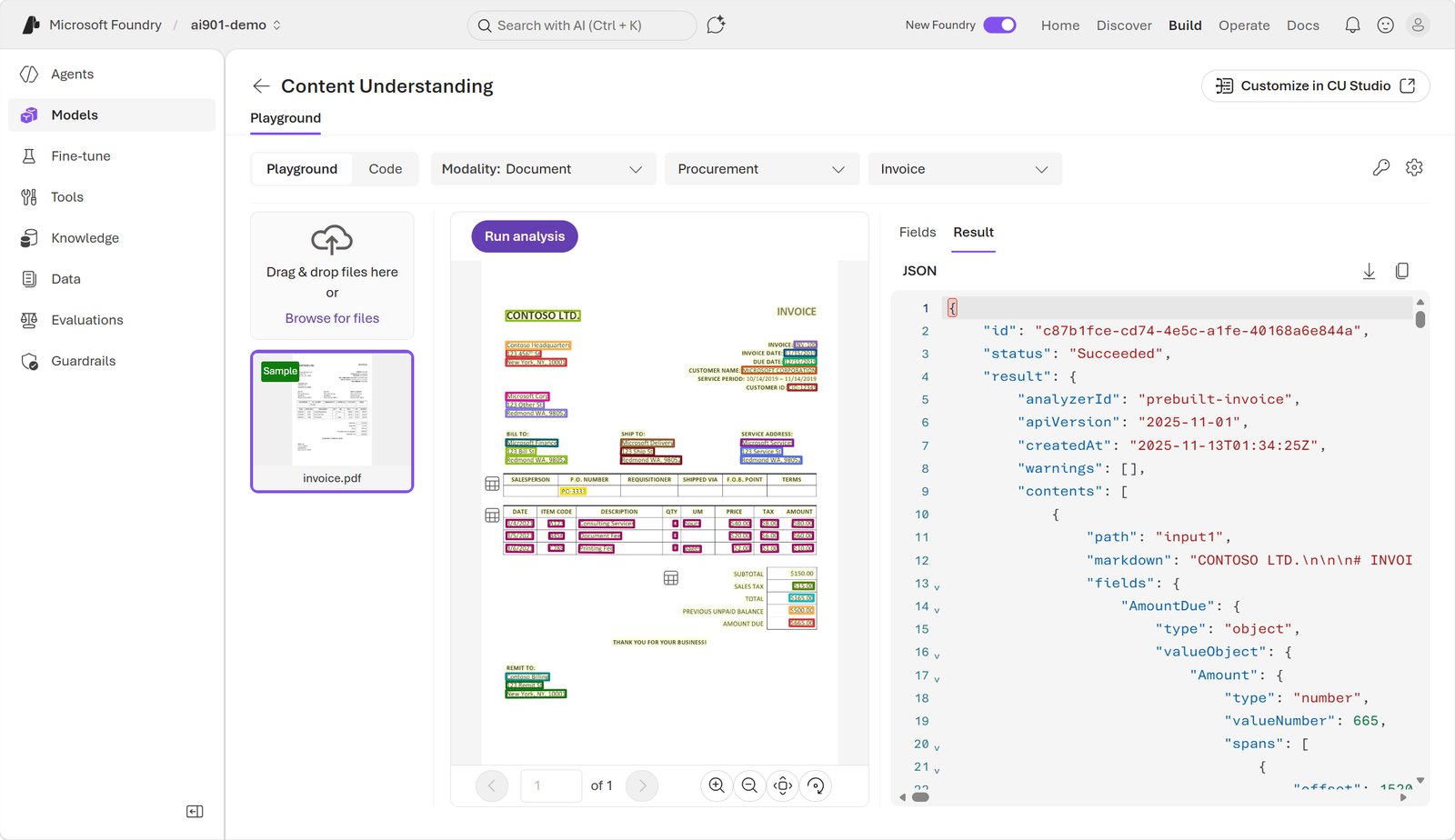The width and height of the screenshot is (1455, 840).
Task: Collapse JSON line 13 fields node
Action: pos(937,586)
